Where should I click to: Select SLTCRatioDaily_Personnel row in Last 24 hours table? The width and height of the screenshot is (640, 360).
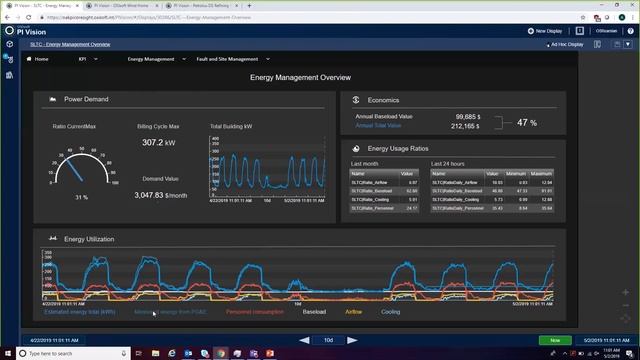(x=492, y=208)
